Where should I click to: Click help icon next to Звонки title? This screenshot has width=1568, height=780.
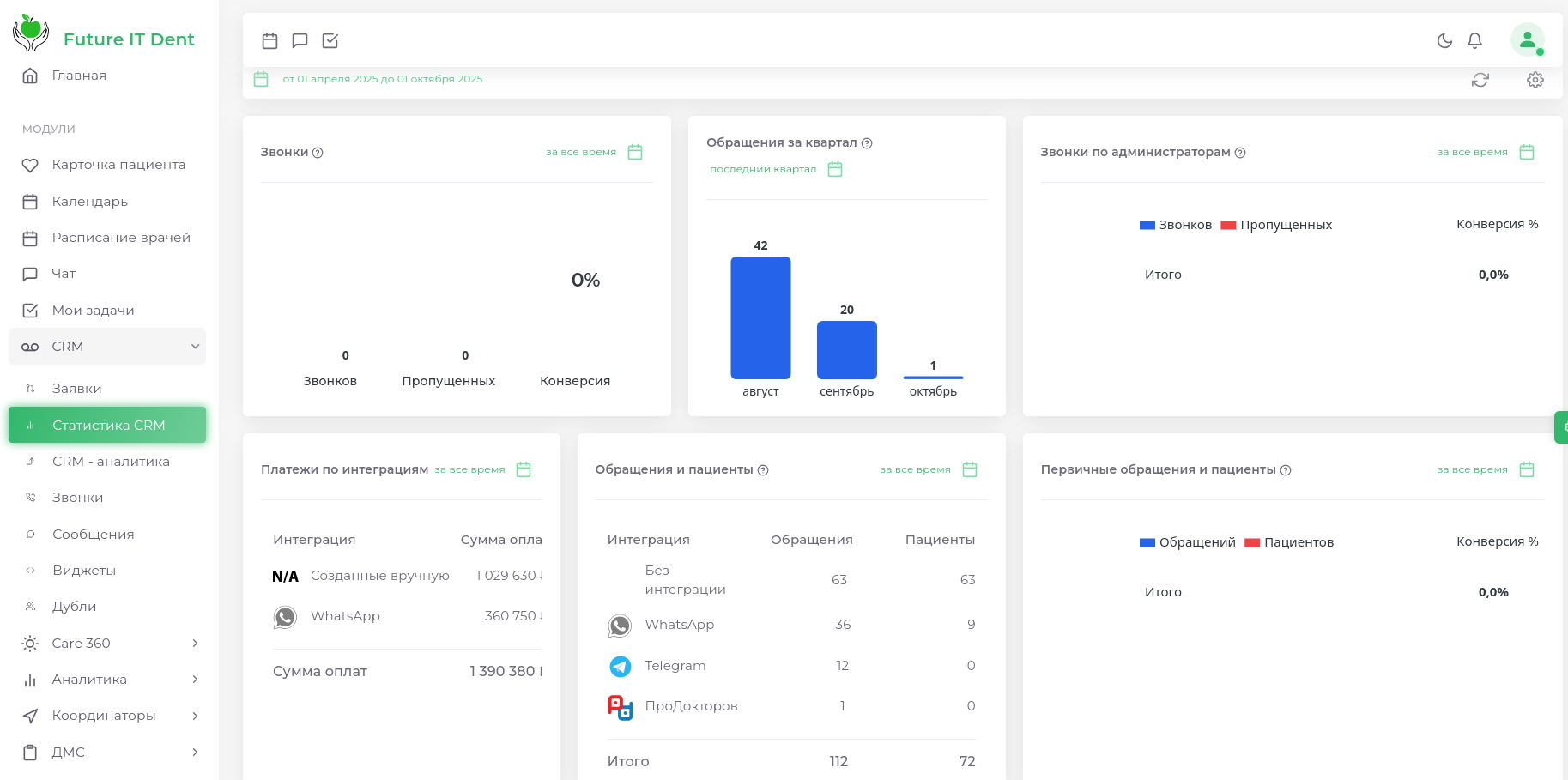click(318, 153)
